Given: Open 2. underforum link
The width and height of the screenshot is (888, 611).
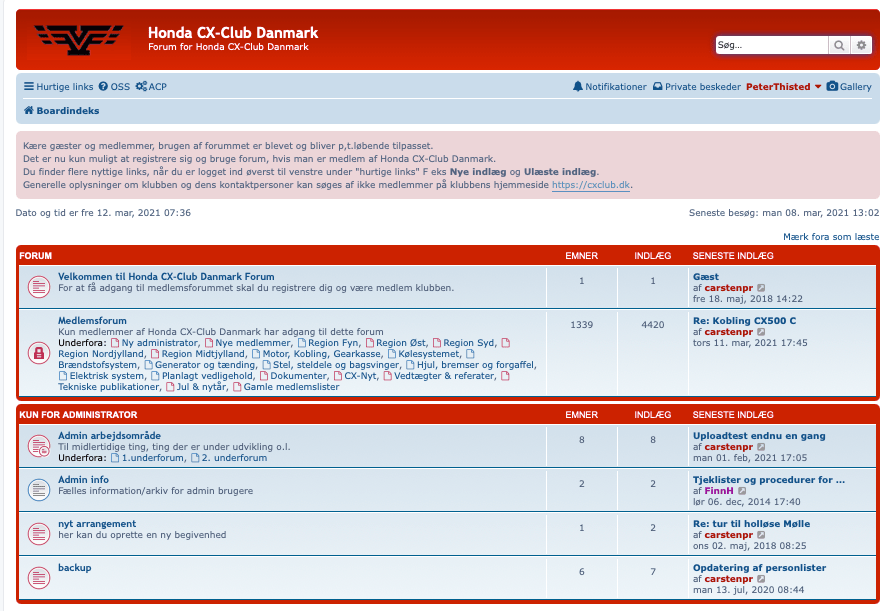Looking at the screenshot, I should tap(234, 458).
